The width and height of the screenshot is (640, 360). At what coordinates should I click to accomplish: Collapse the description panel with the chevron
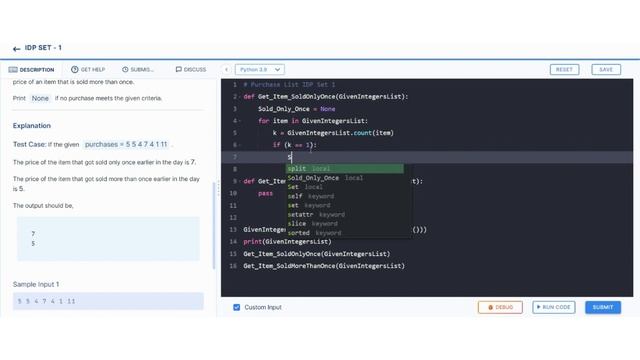pyautogui.click(x=227, y=70)
